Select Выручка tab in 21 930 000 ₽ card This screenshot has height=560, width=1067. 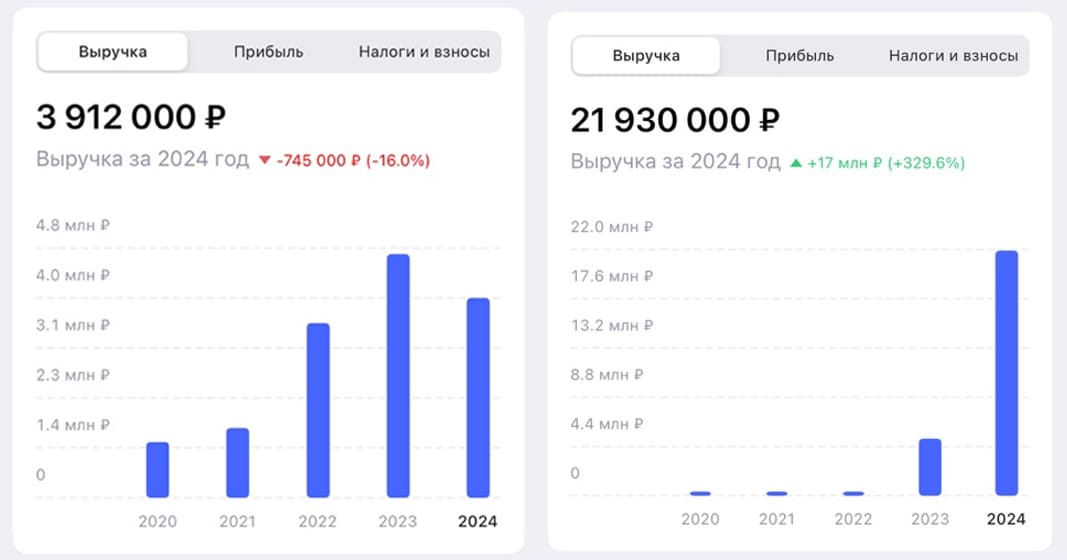pos(646,56)
